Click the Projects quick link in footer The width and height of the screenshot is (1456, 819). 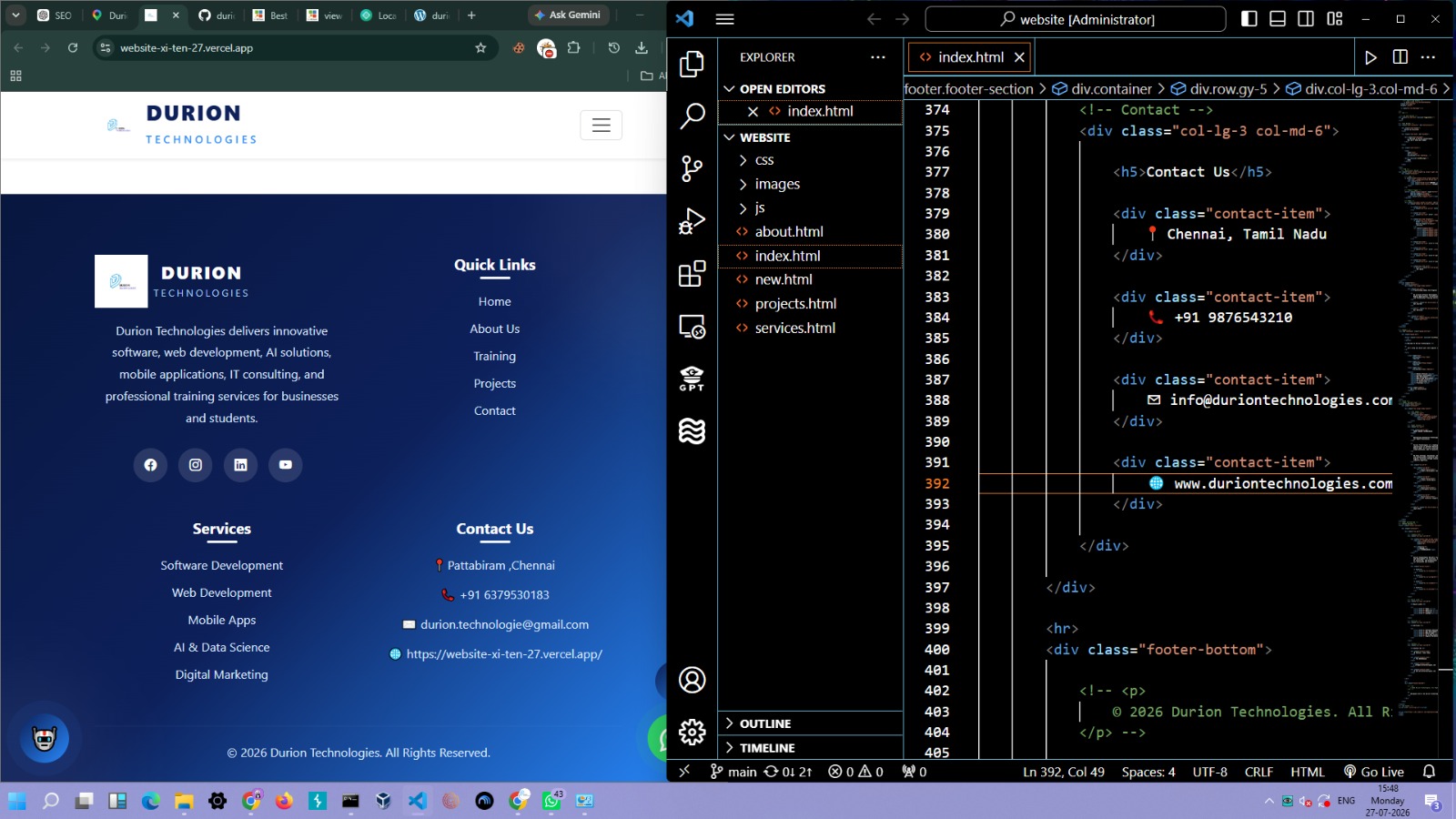point(495,384)
